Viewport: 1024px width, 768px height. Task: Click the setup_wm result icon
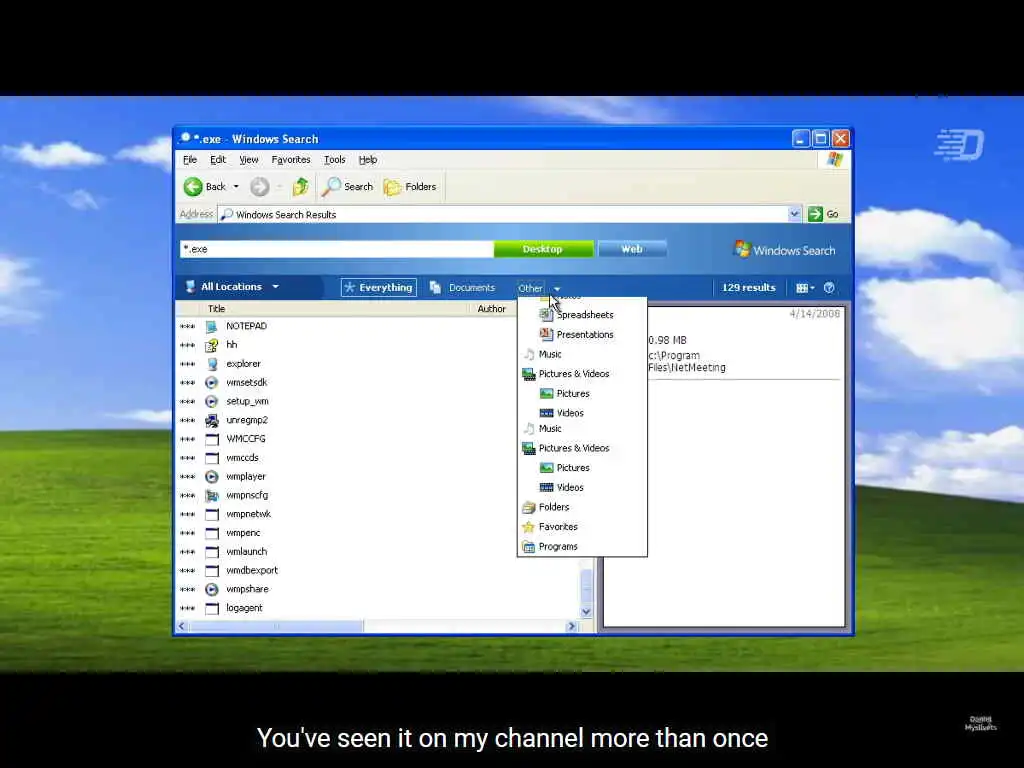[x=212, y=401]
